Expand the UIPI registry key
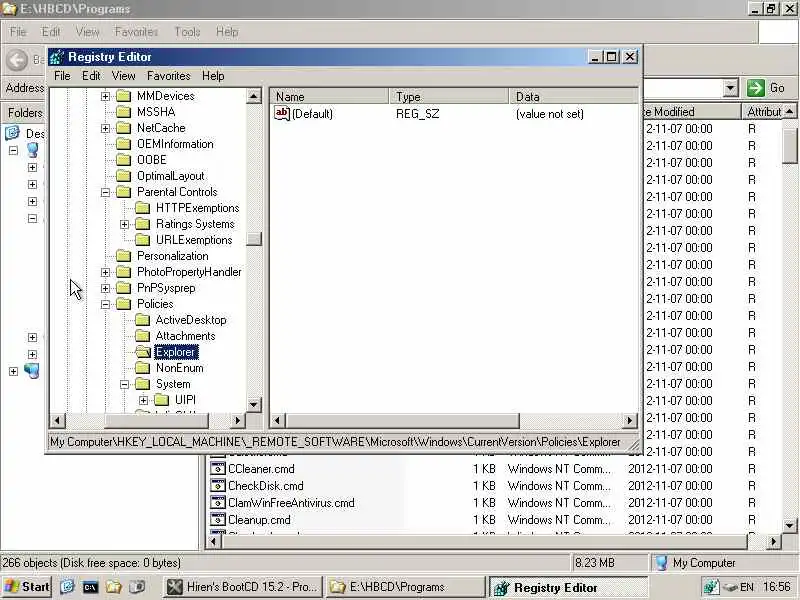 tap(144, 401)
